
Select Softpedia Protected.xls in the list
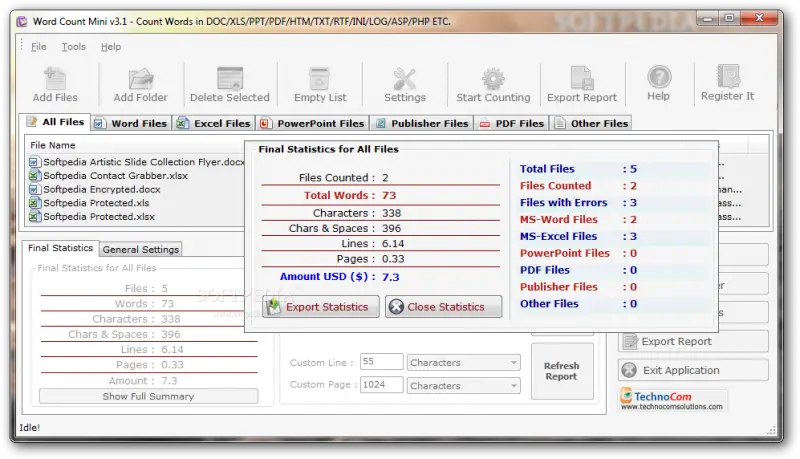(96, 203)
